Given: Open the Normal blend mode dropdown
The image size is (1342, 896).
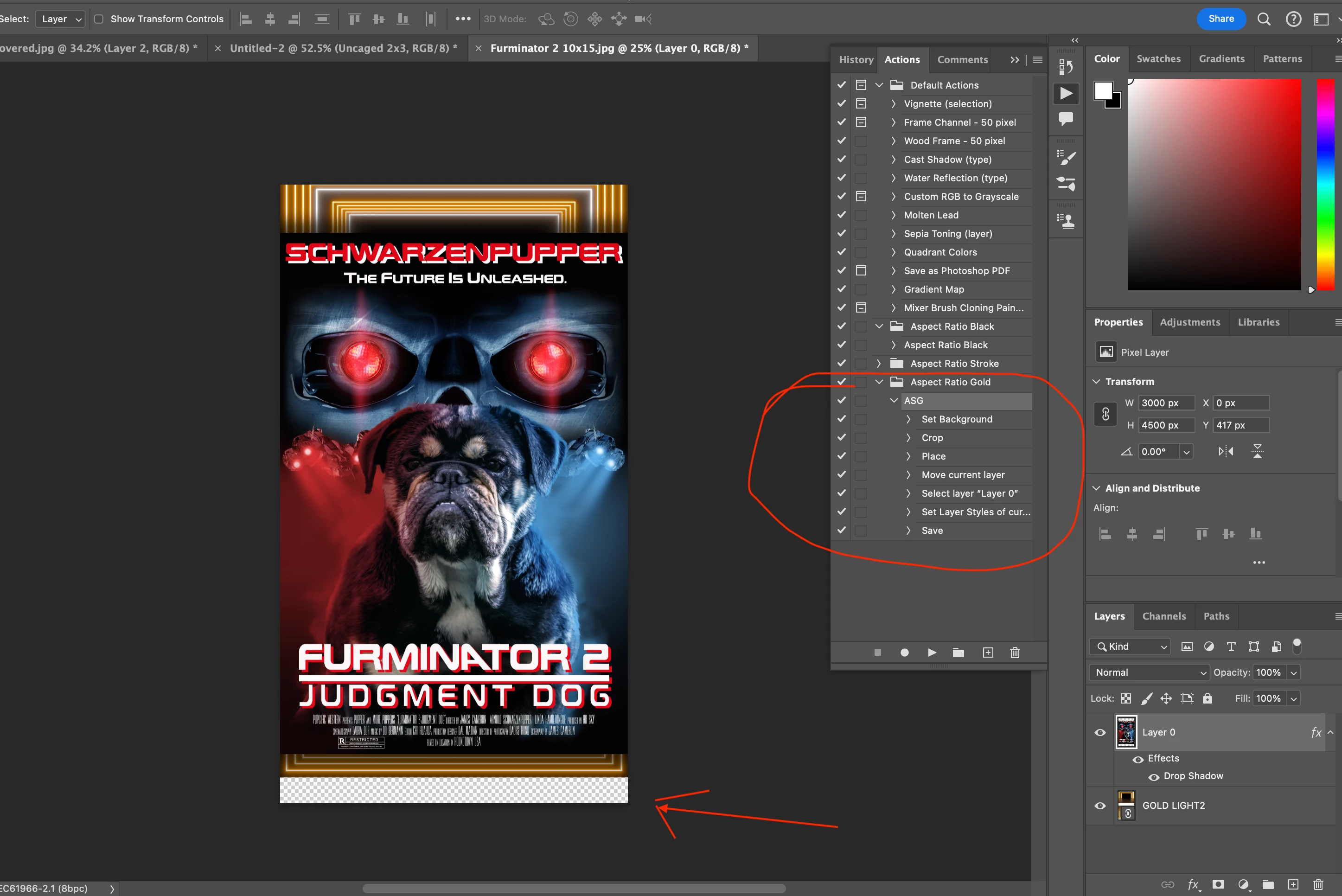Looking at the screenshot, I should click(1149, 672).
